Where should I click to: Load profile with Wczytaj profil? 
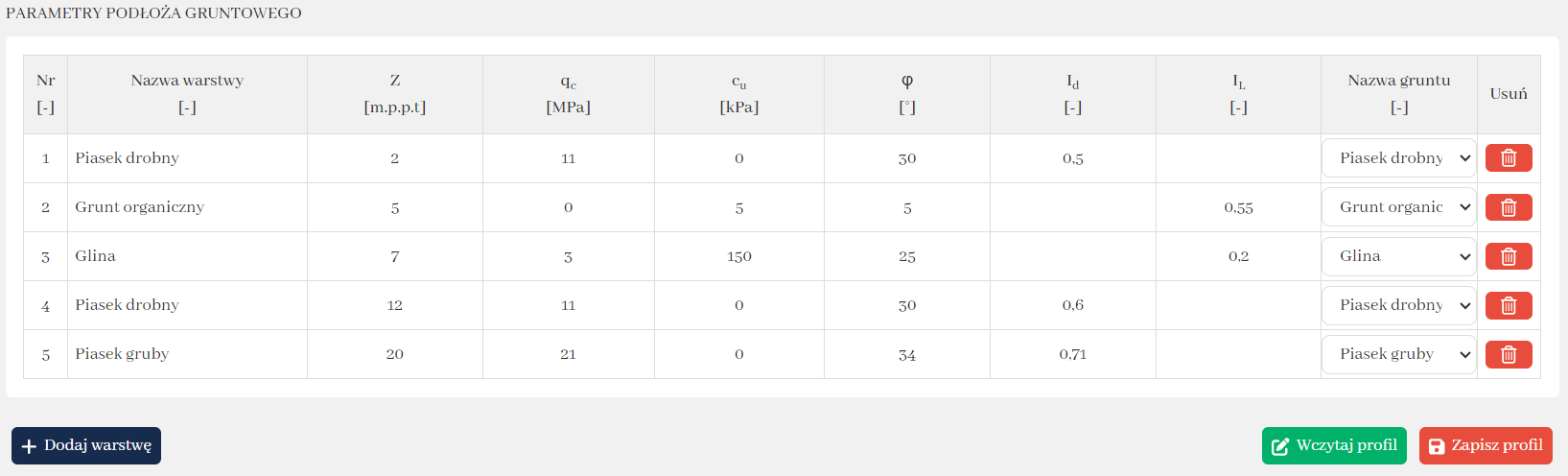tap(1333, 445)
